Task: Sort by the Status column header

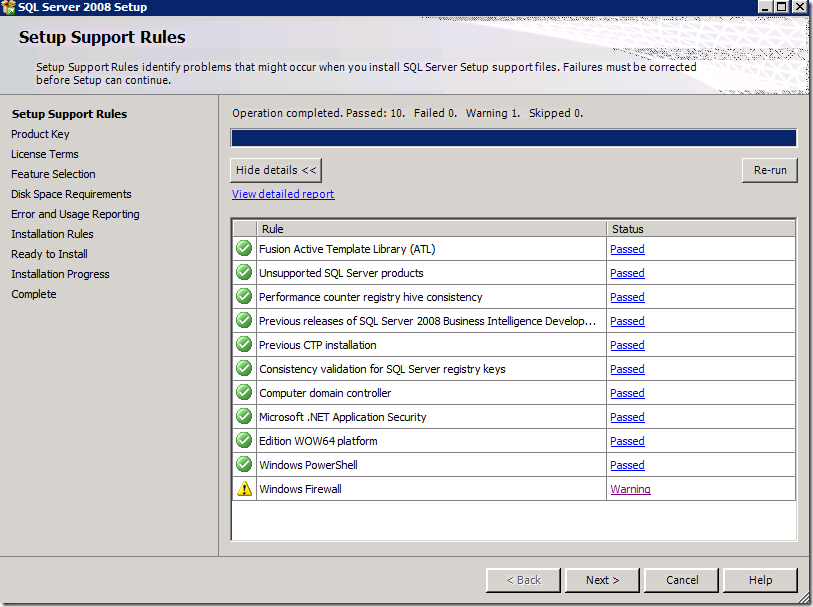Action: tap(701, 229)
